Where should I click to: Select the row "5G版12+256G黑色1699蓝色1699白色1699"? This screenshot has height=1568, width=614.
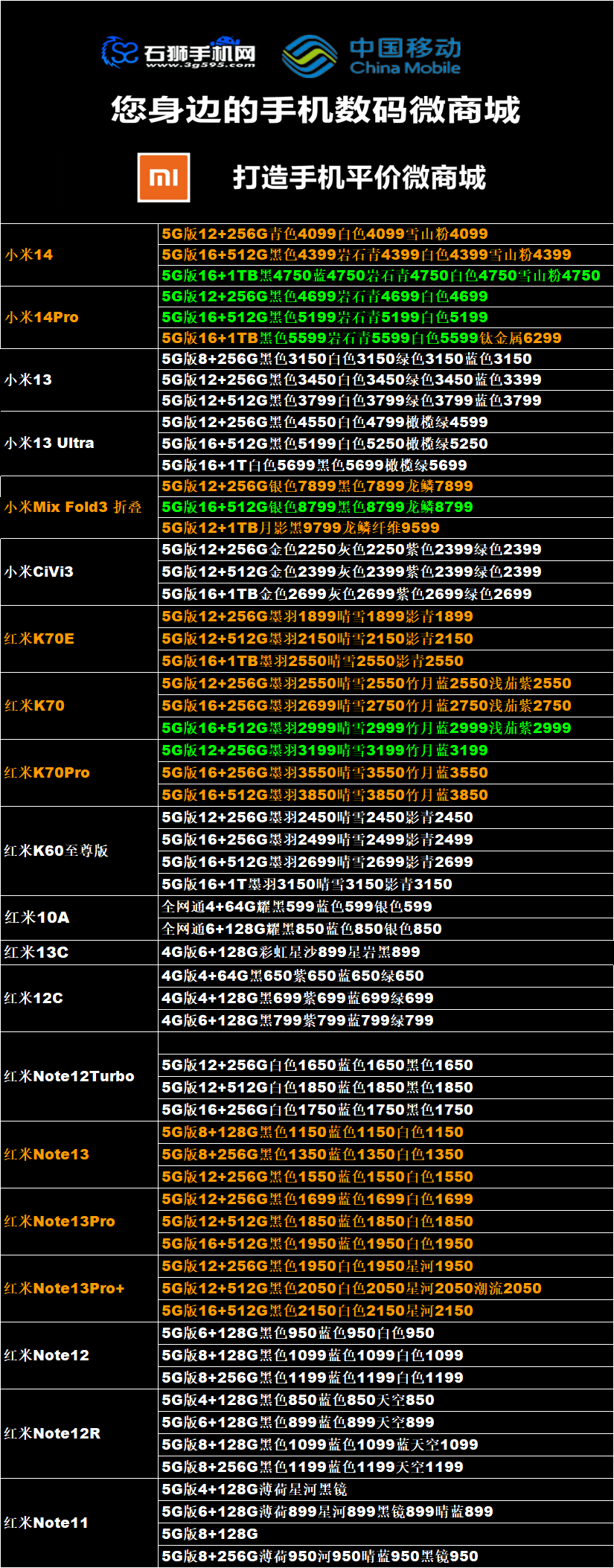[386, 1199]
